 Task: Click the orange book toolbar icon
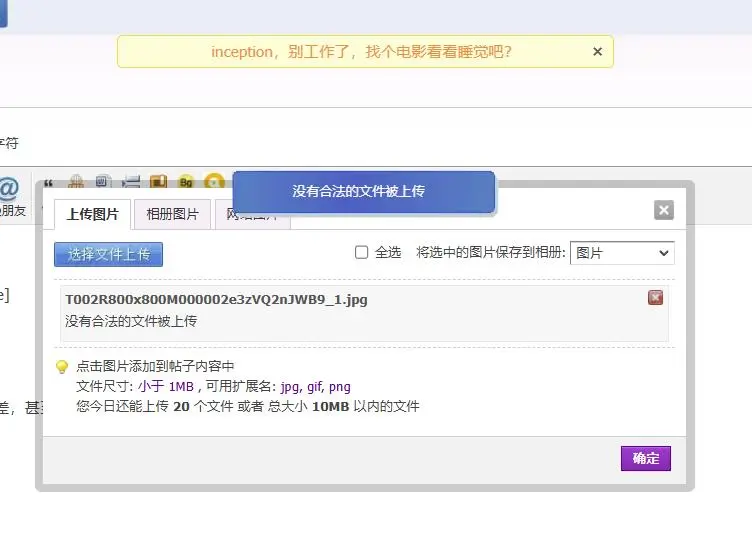click(158, 182)
